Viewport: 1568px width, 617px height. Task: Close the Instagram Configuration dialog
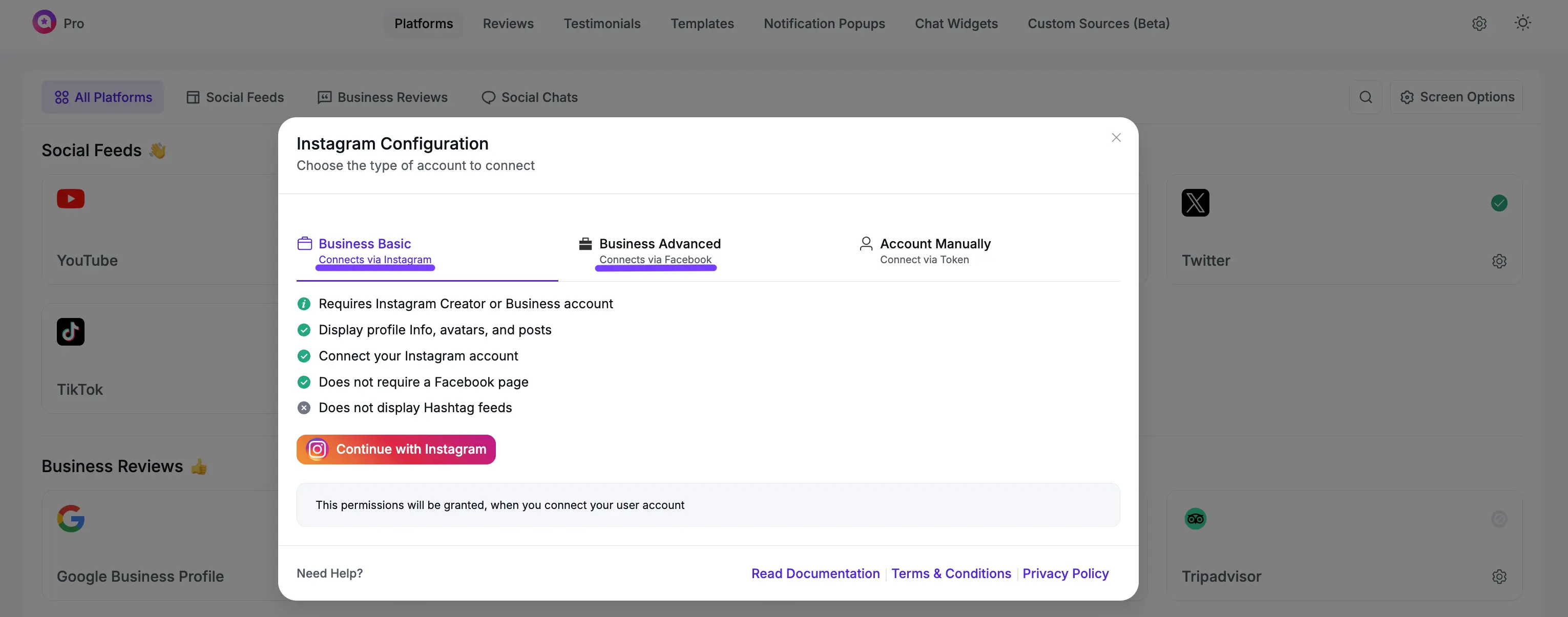(1116, 138)
